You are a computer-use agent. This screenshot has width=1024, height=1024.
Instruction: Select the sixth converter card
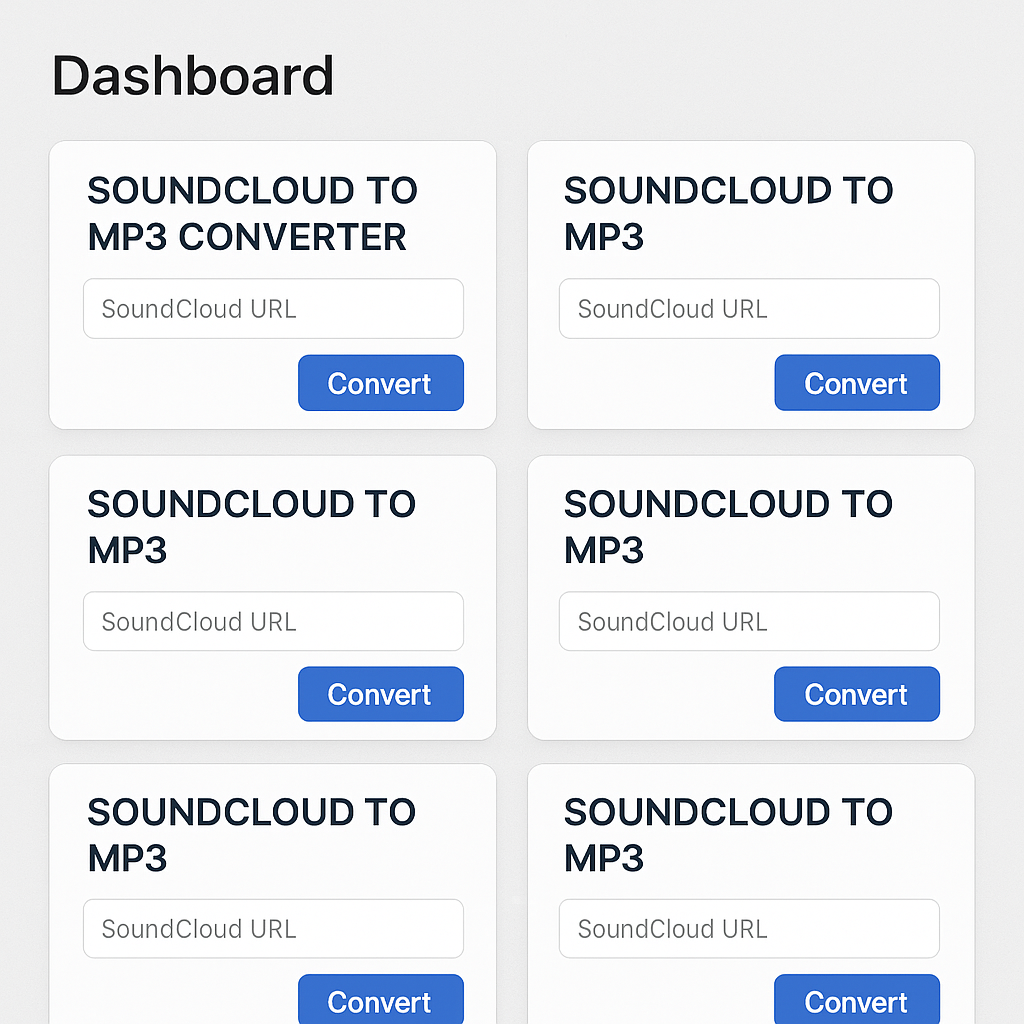pyautogui.click(x=748, y=890)
